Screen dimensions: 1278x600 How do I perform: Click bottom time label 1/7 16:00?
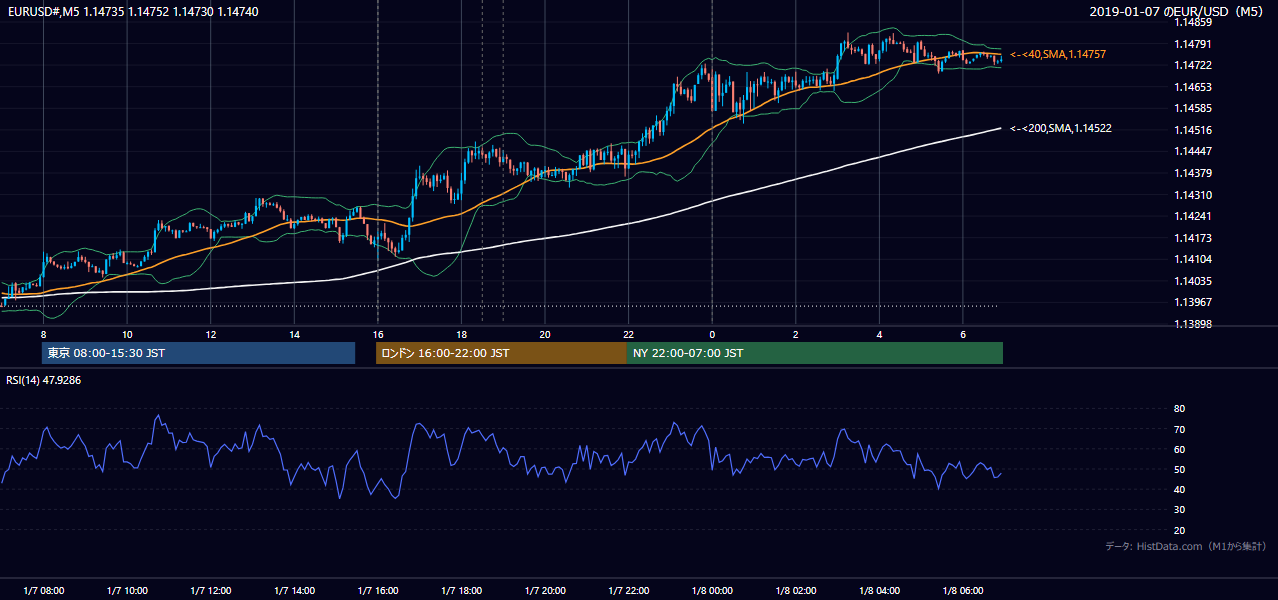pyautogui.click(x=378, y=591)
